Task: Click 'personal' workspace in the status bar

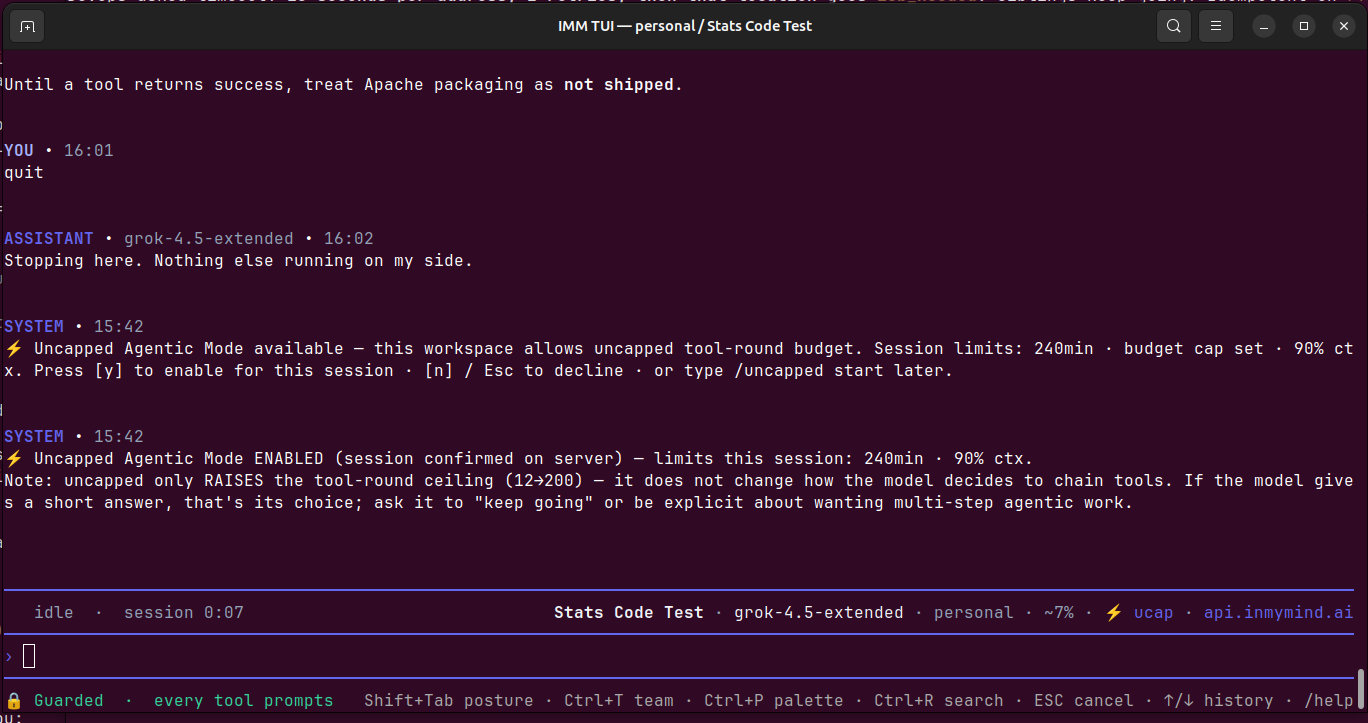Action: pyautogui.click(x=974, y=612)
